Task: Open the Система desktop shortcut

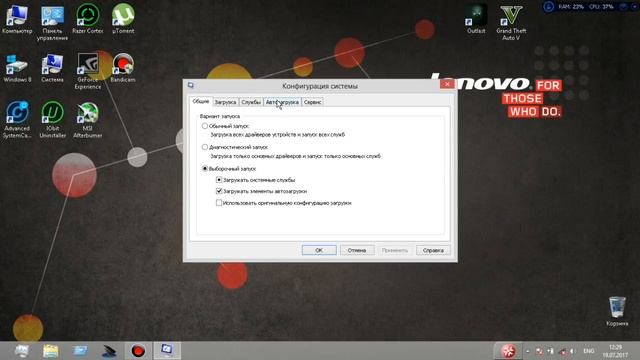Action: click(52, 68)
